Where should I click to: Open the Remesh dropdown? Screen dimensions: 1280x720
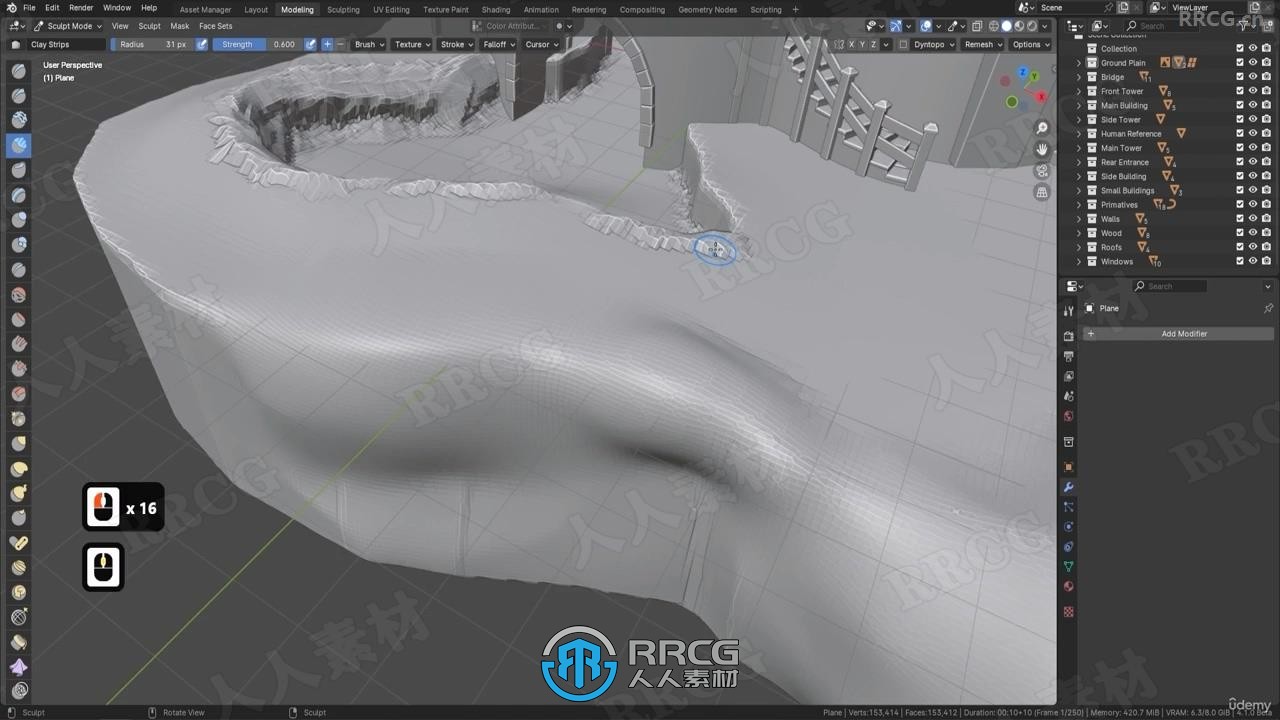tap(982, 44)
